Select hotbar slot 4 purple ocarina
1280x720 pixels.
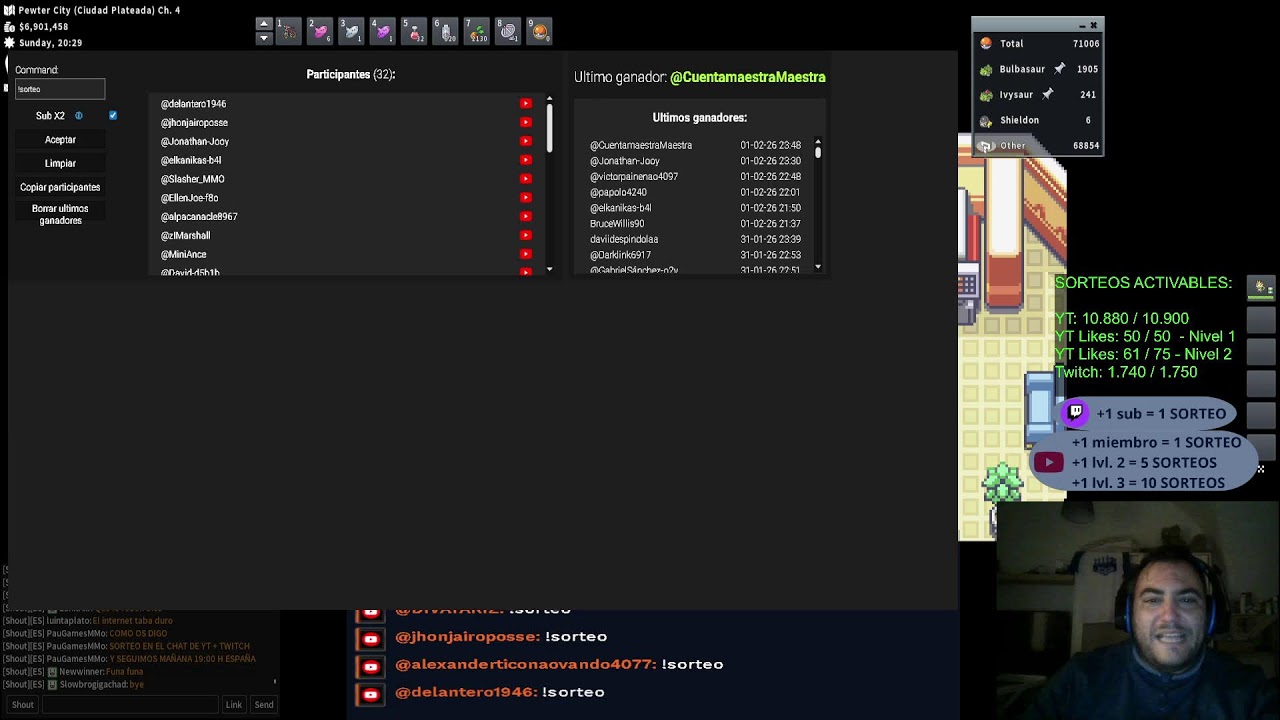(x=383, y=32)
